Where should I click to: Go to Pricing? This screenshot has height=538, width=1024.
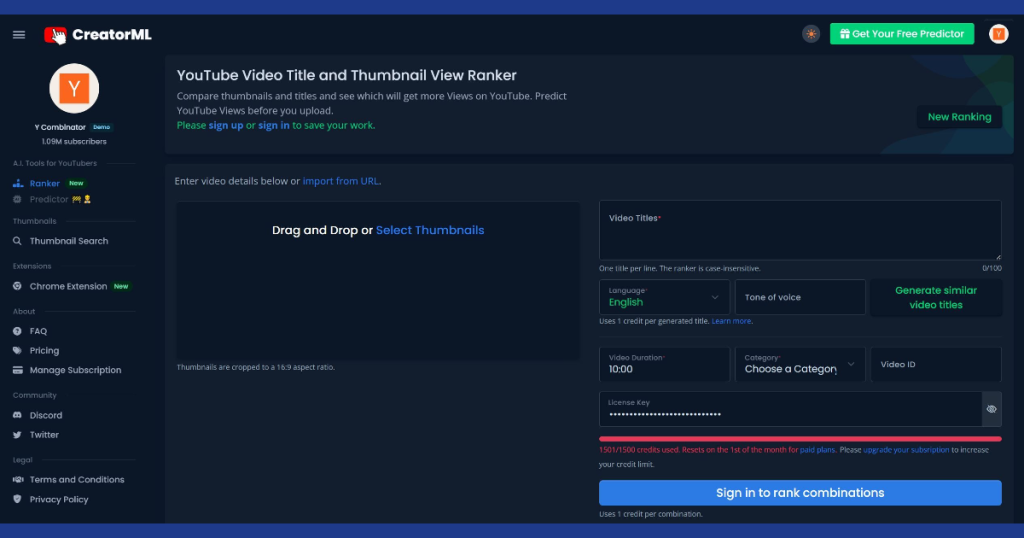[44, 351]
